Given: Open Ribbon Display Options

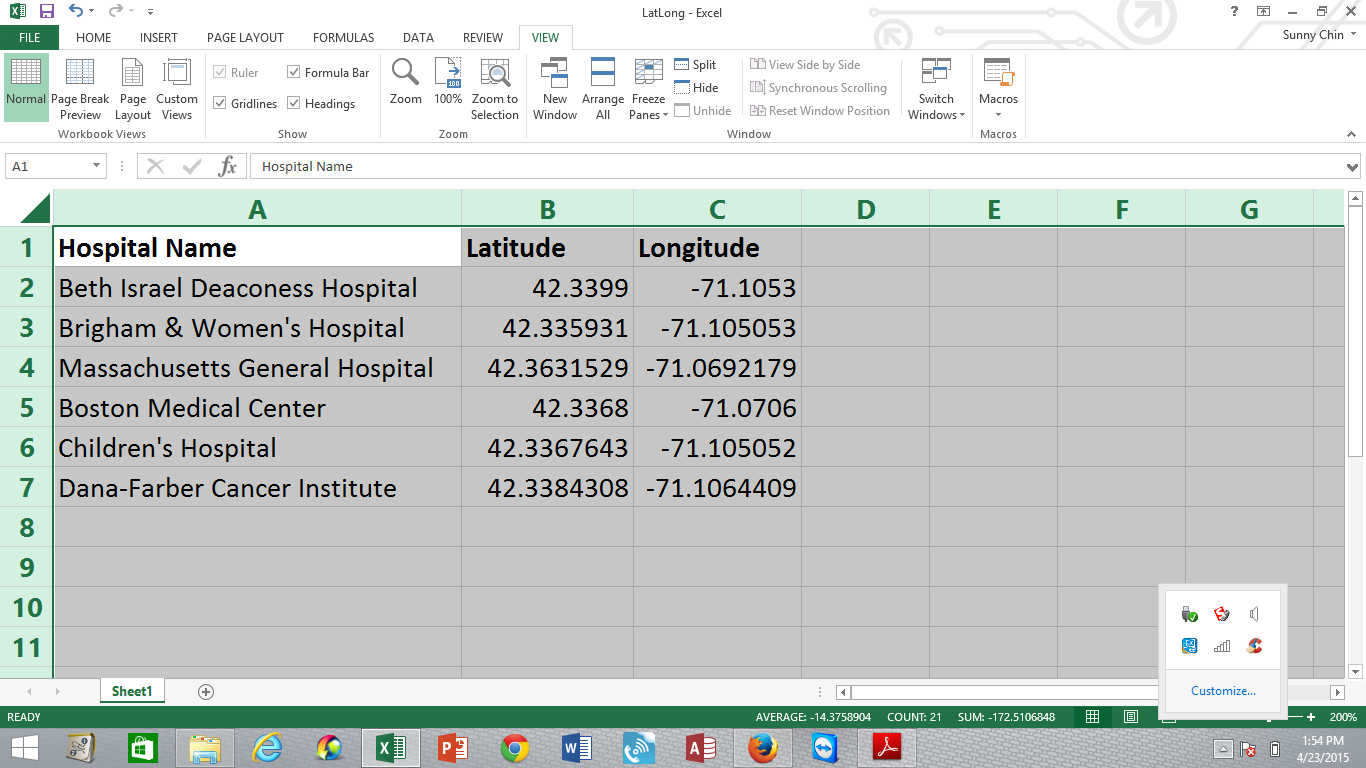Looking at the screenshot, I should coord(1264,12).
